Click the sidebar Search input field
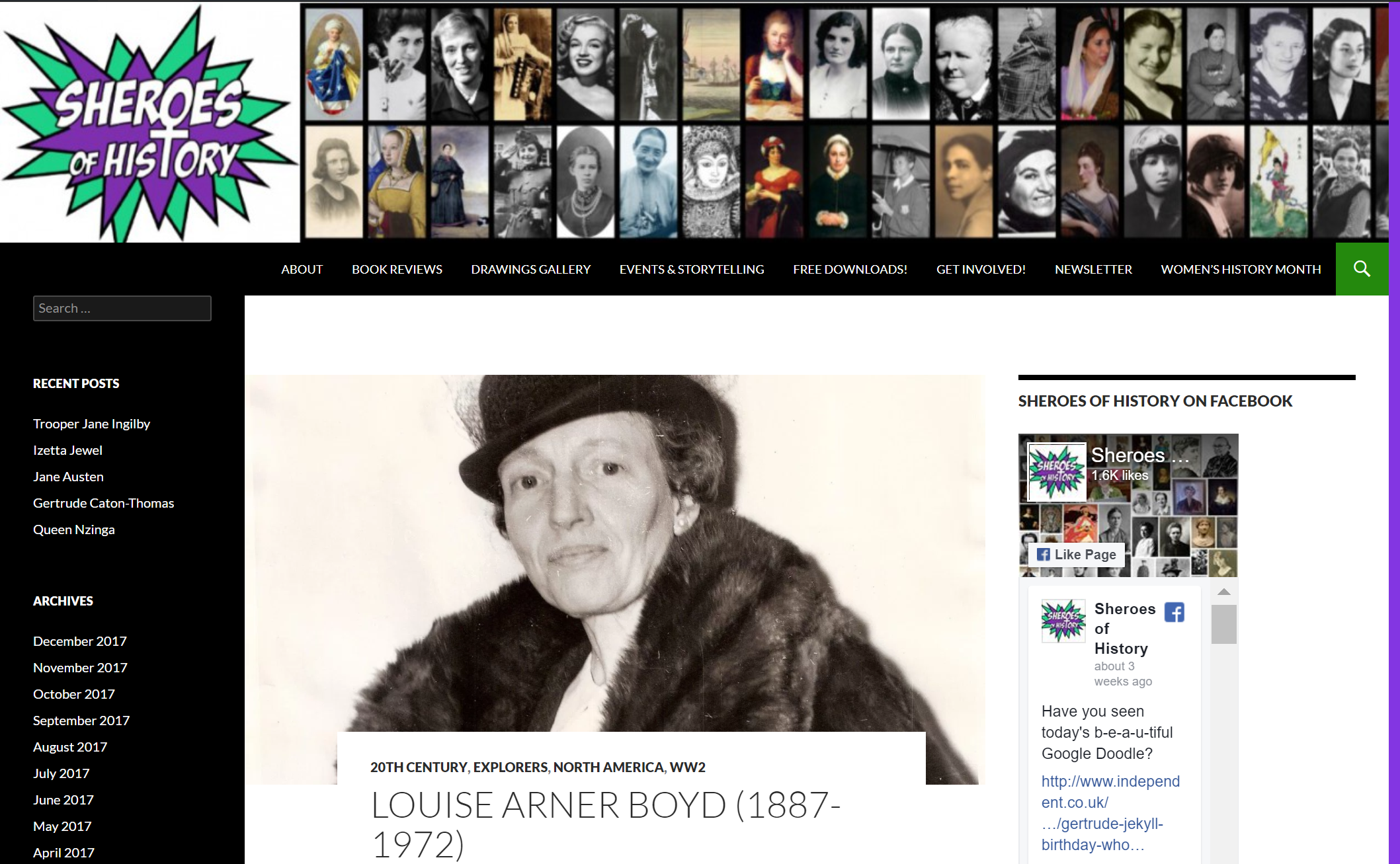 tap(122, 308)
